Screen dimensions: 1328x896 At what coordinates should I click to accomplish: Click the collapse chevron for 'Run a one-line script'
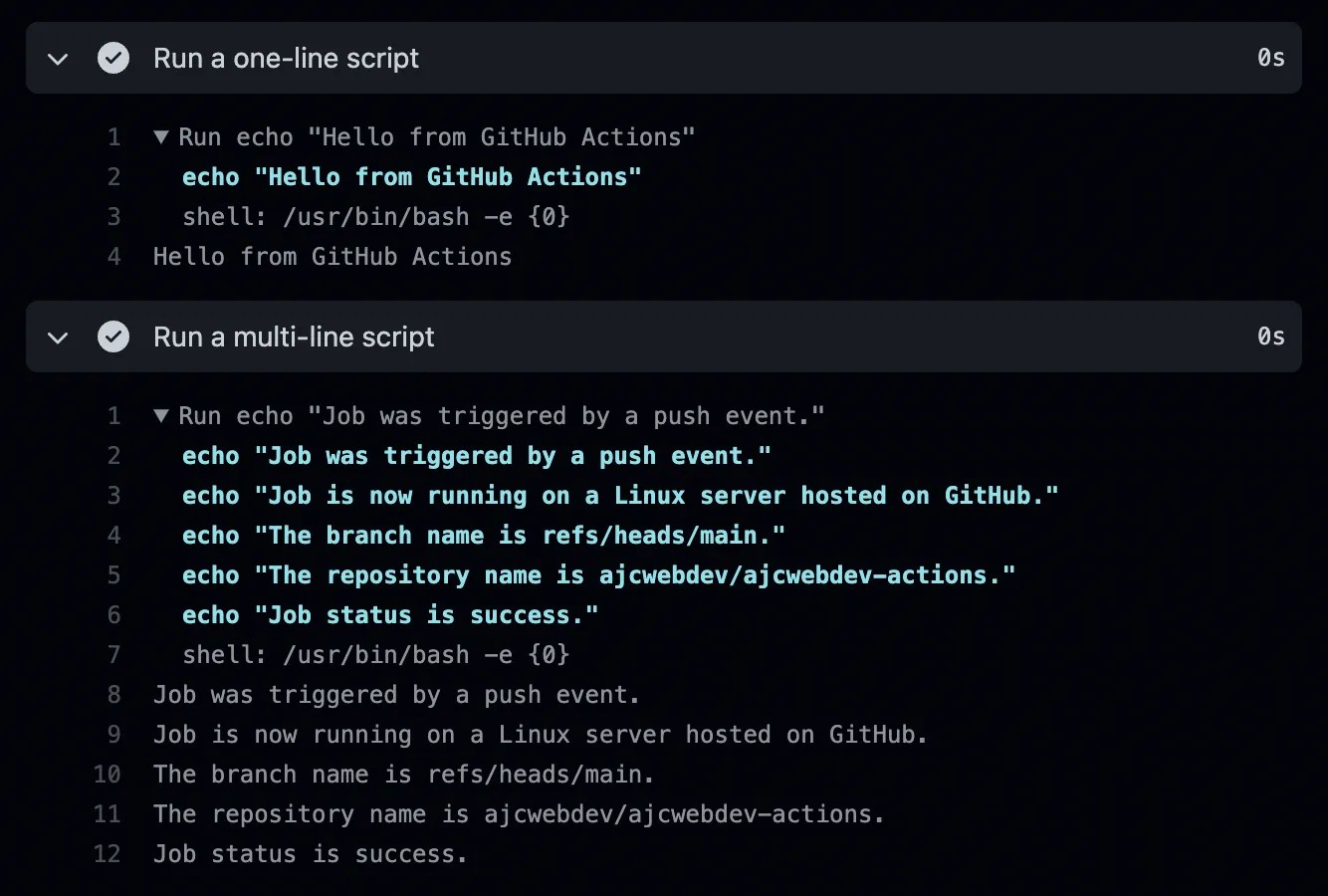57,58
